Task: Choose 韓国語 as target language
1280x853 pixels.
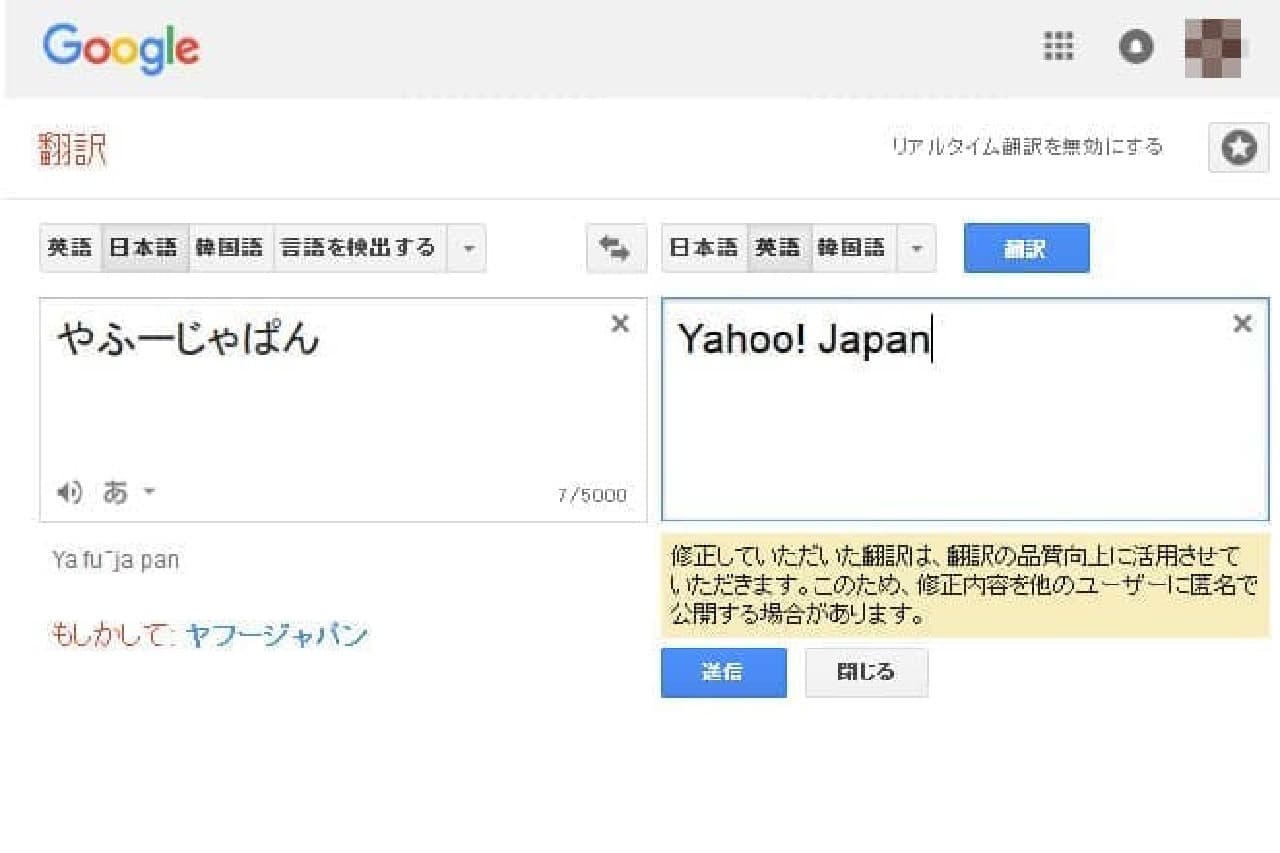Action: click(852, 248)
